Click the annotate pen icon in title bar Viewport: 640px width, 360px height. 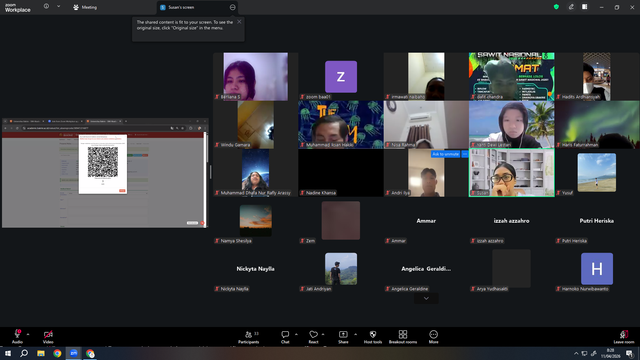point(571,7)
